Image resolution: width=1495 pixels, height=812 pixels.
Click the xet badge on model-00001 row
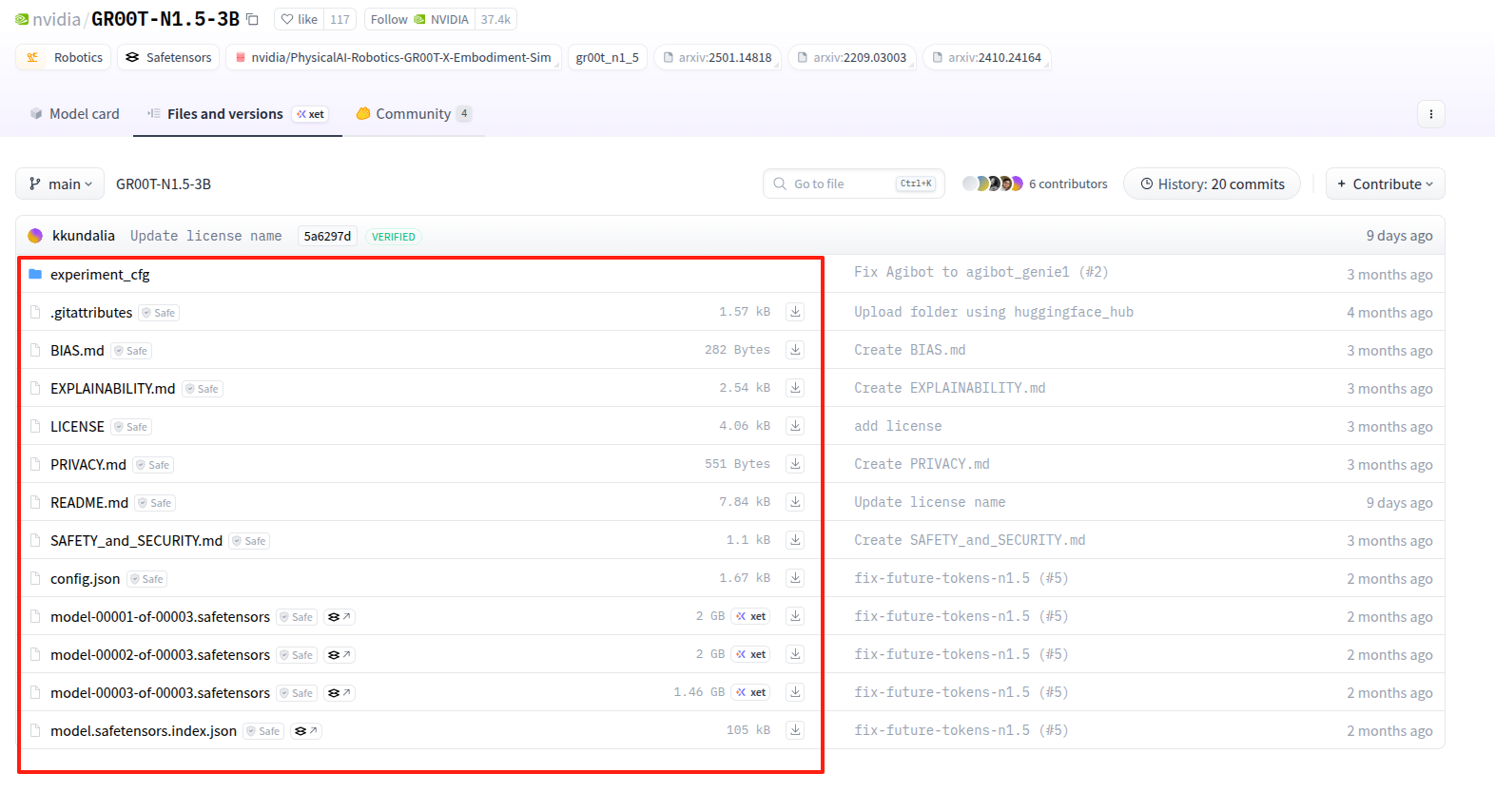click(750, 616)
